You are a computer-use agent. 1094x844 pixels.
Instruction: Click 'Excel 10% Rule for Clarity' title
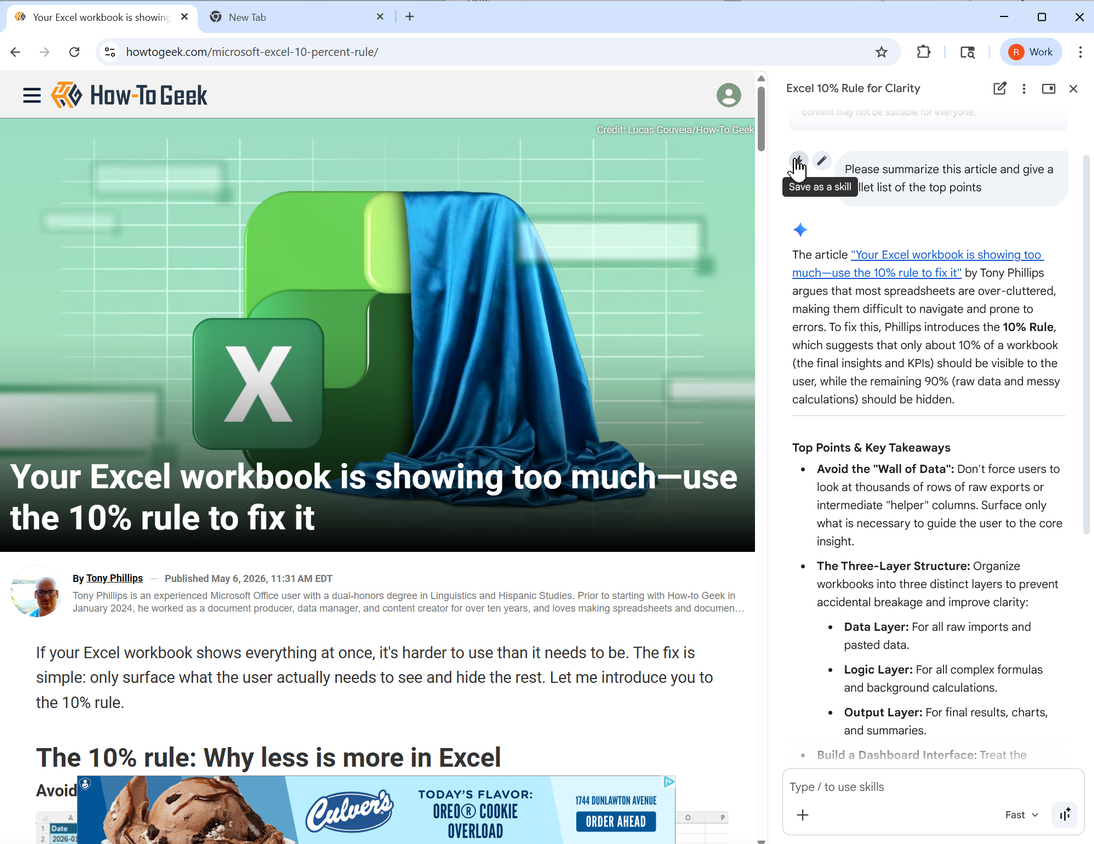coord(853,89)
